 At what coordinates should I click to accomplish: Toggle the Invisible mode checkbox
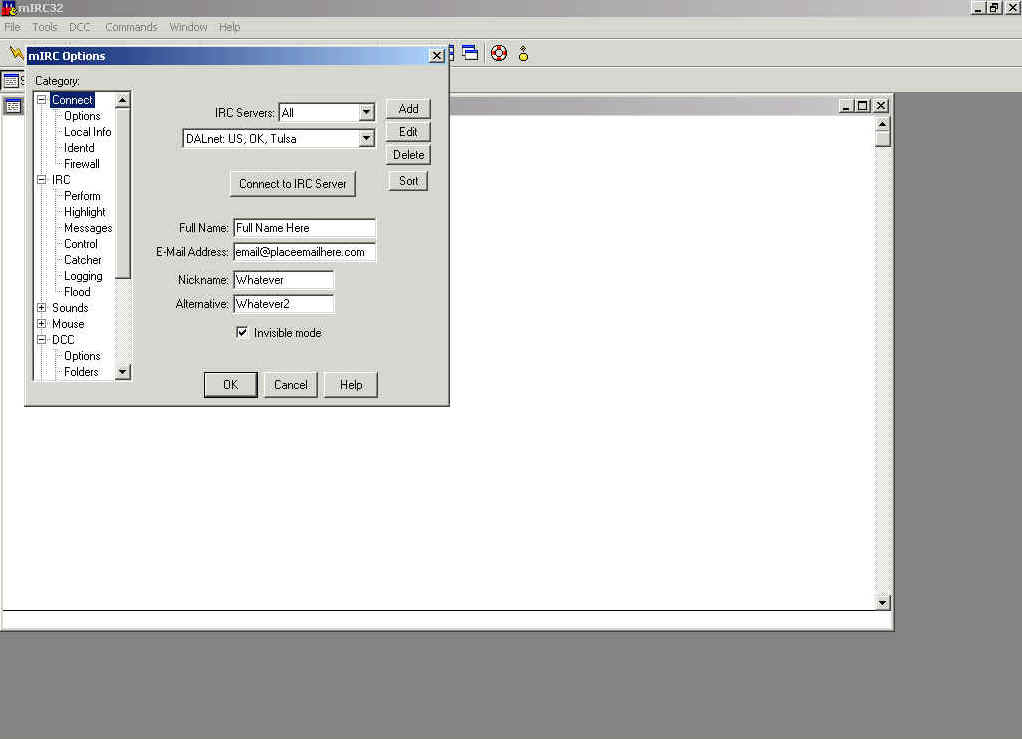[242, 332]
